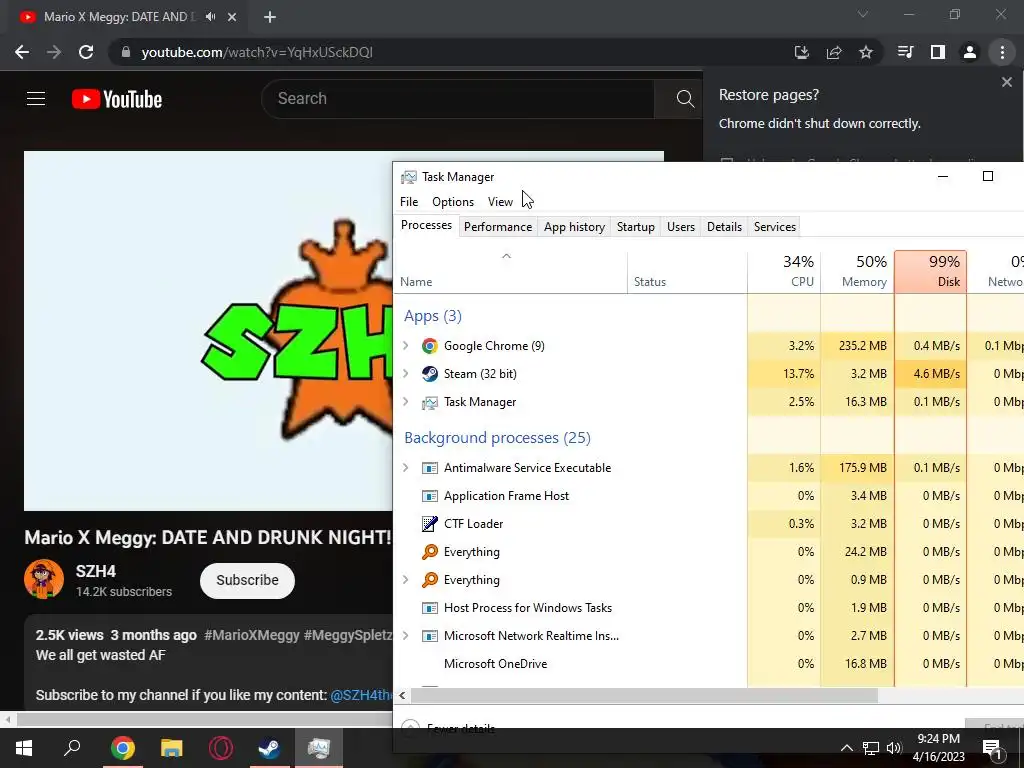This screenshot has height=768, width=1024.
Task: Click the scroll-left arrow in Task Manager
Action: click(x=402, y=696)
